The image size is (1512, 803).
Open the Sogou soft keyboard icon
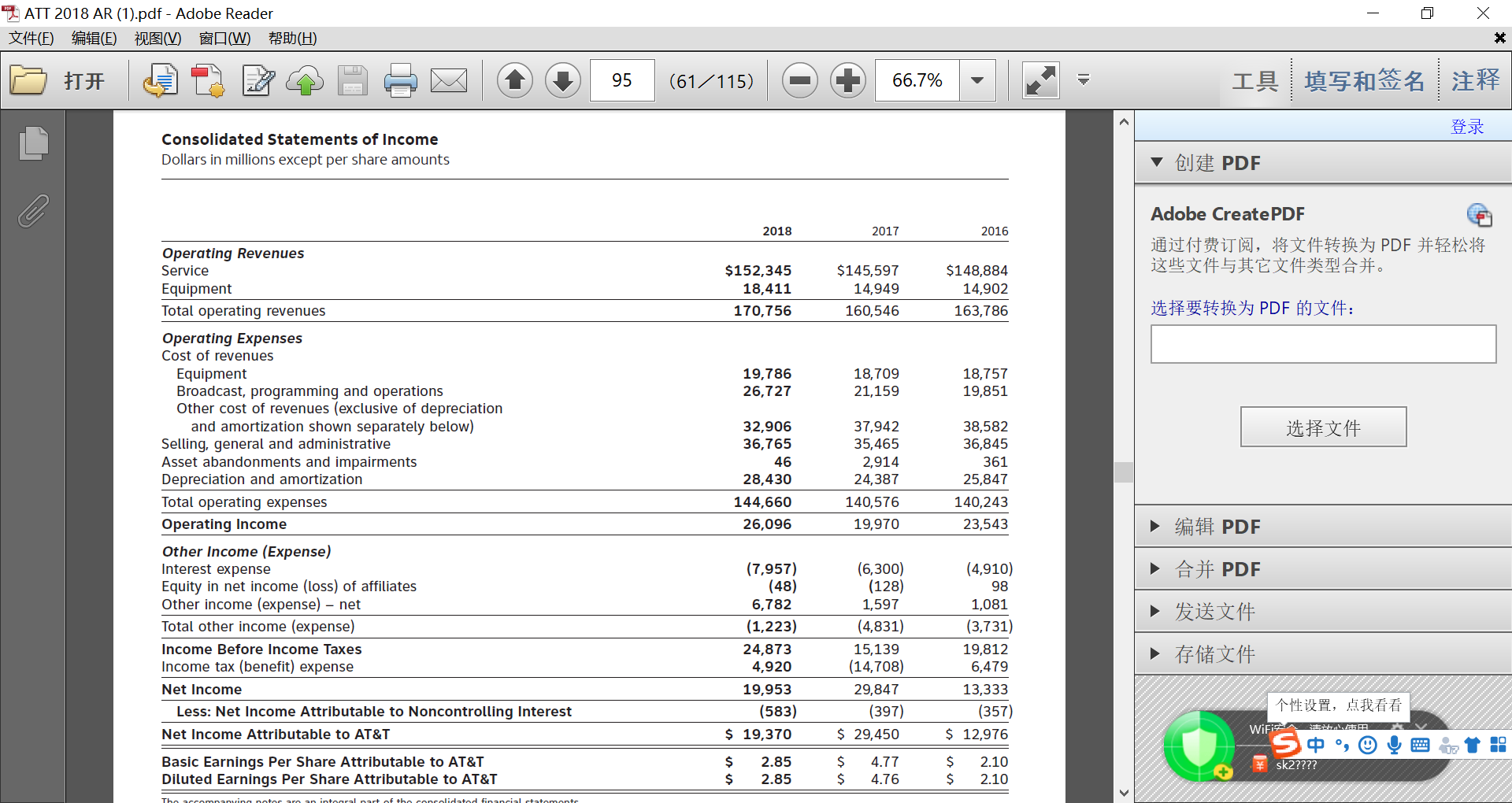tap(1420, 745)
